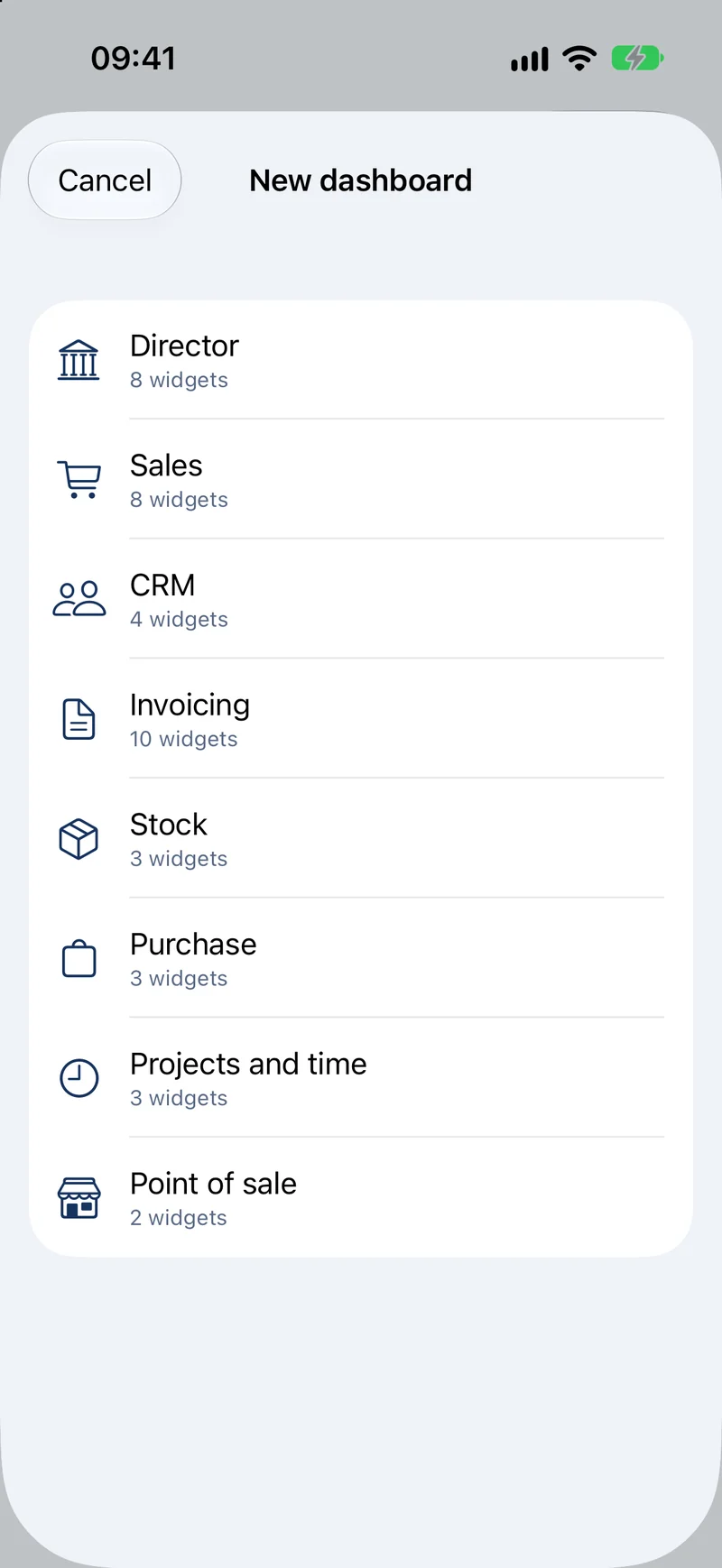
Task: Tap the Wi-Fi status icon
Action: pos(579,59)
